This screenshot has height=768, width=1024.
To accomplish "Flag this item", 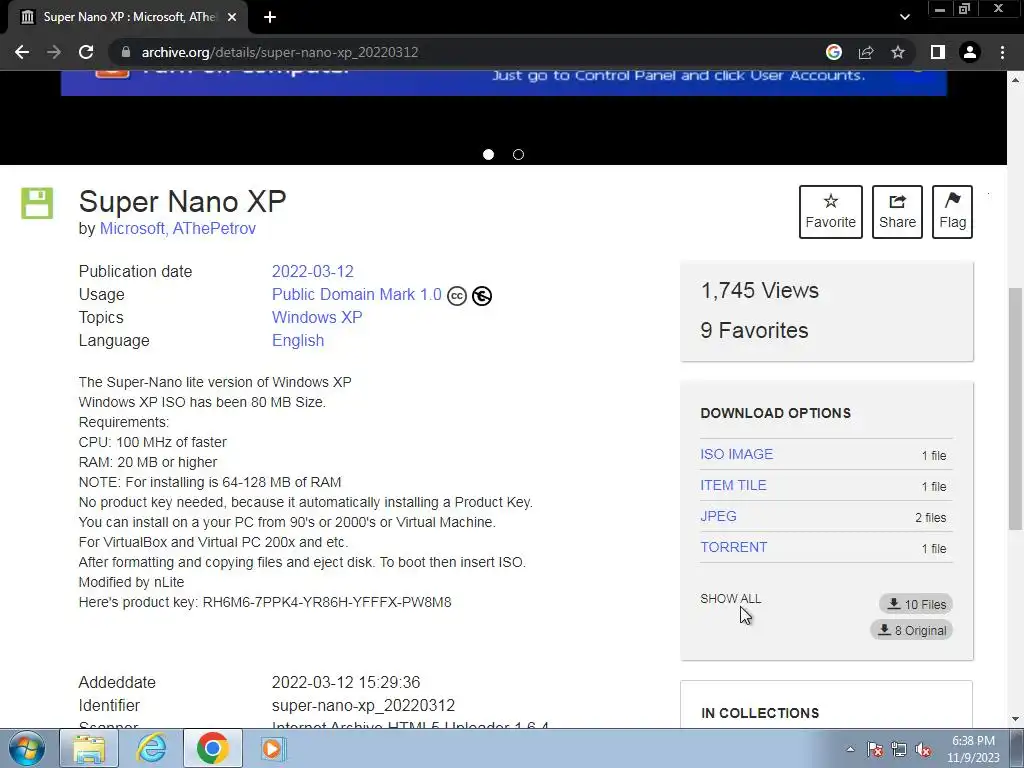I will click(x=952, y=212).
